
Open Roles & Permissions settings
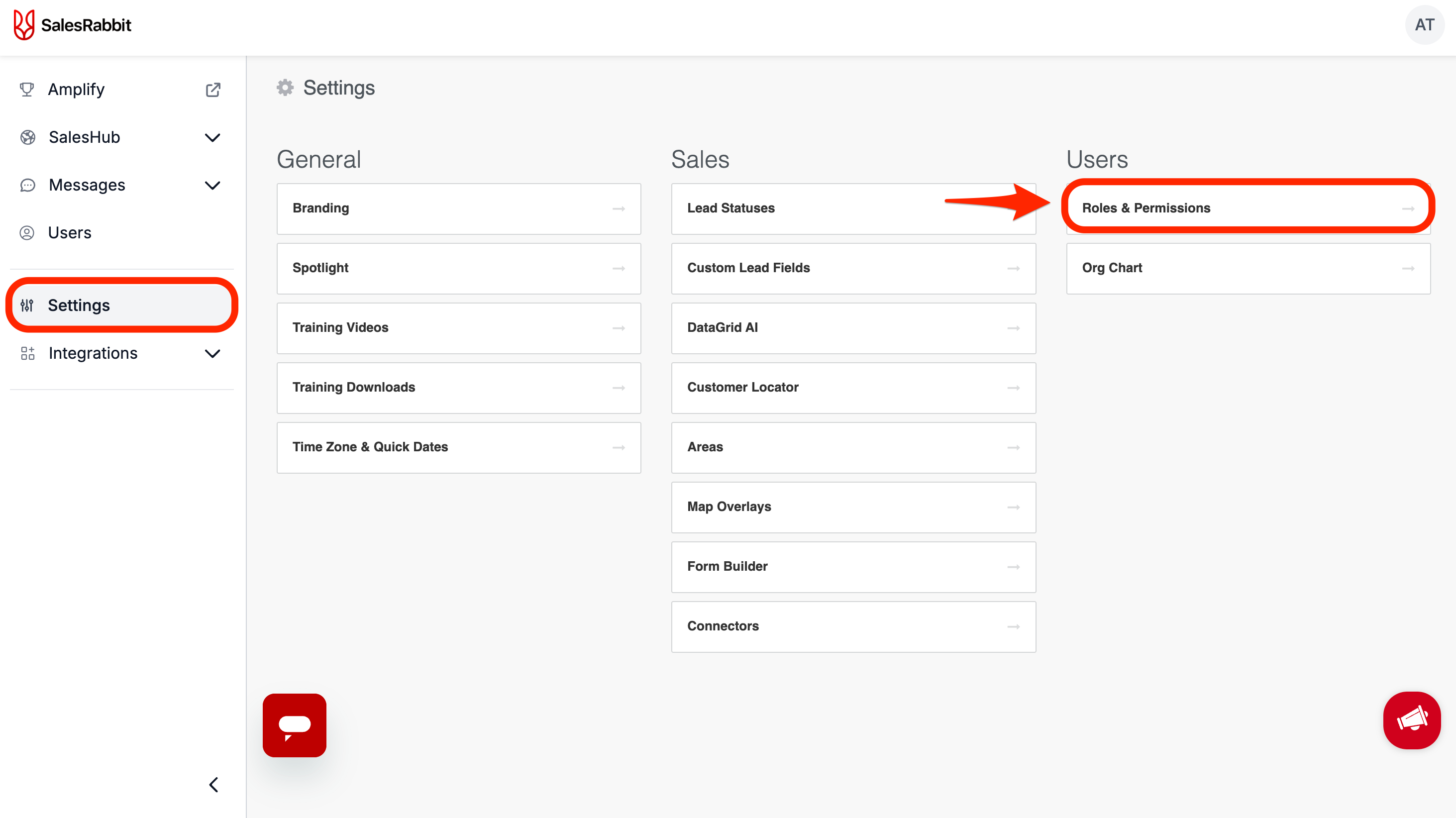(1248, 208)
